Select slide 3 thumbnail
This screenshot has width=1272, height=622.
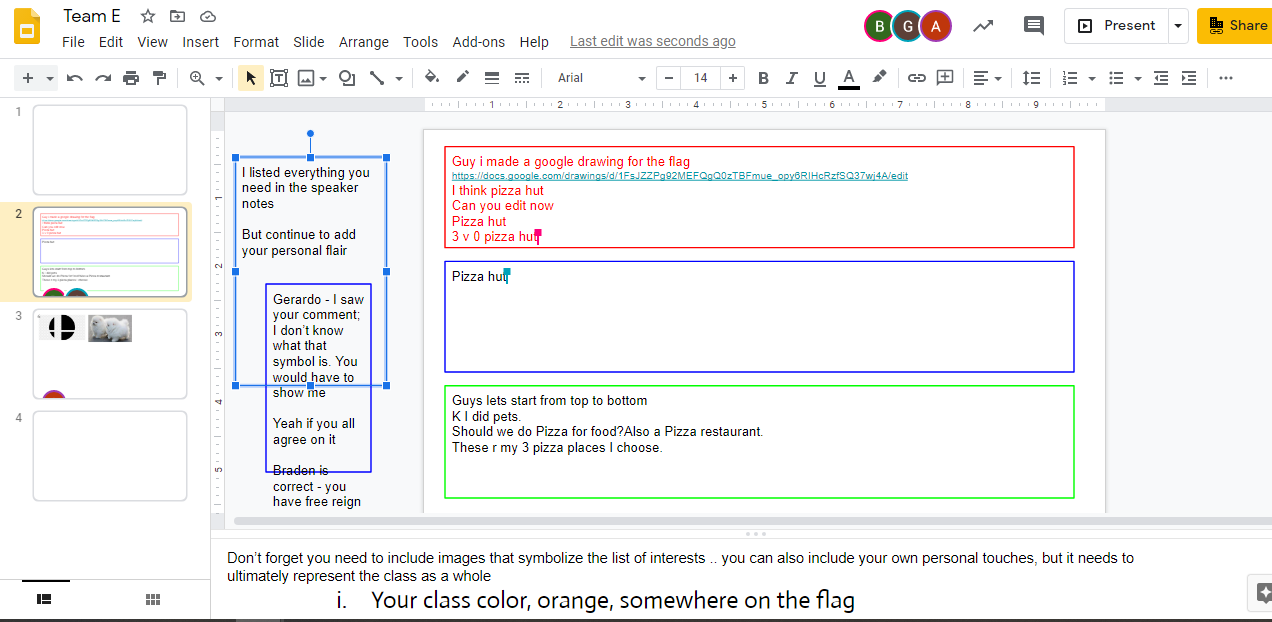click(x=110, y=354)
